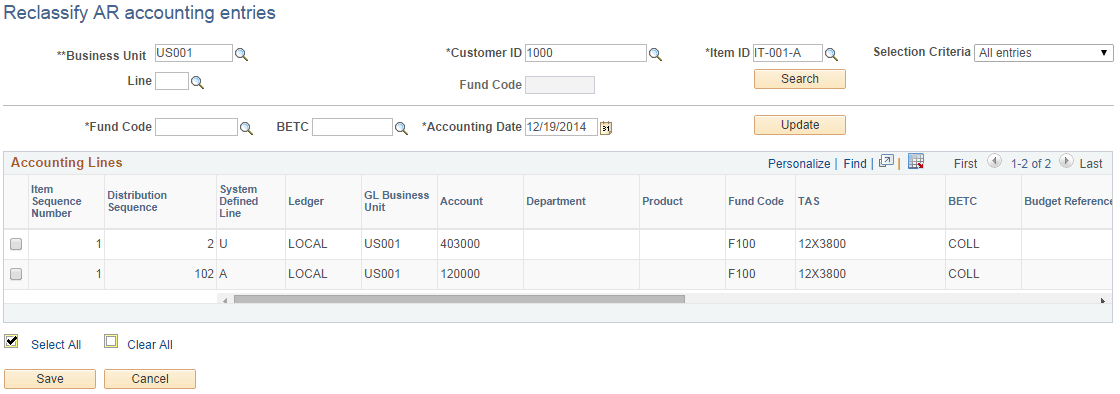Click the Clear All link

[150, 345]
